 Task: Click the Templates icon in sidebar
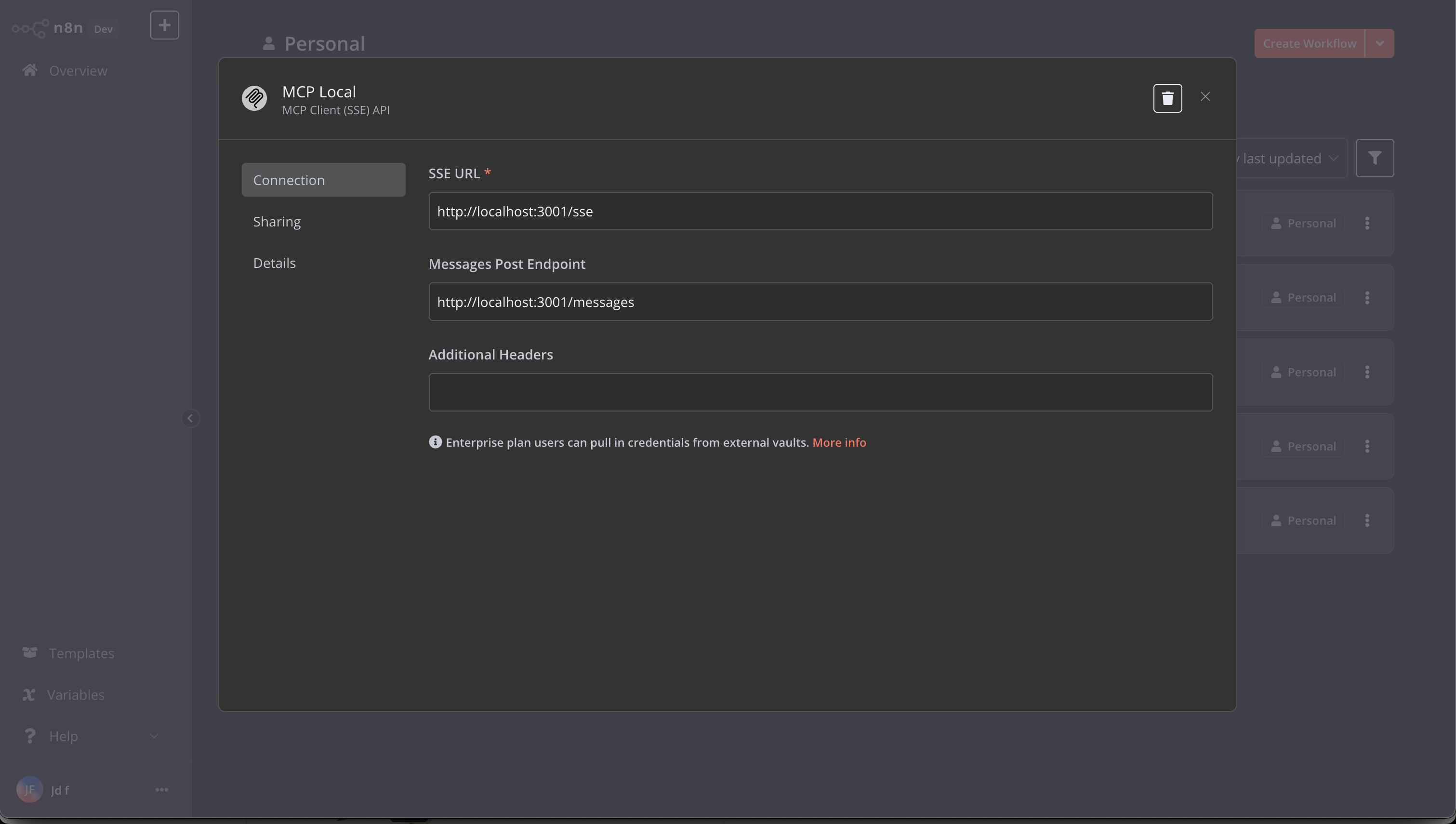[x=30, y=652]
